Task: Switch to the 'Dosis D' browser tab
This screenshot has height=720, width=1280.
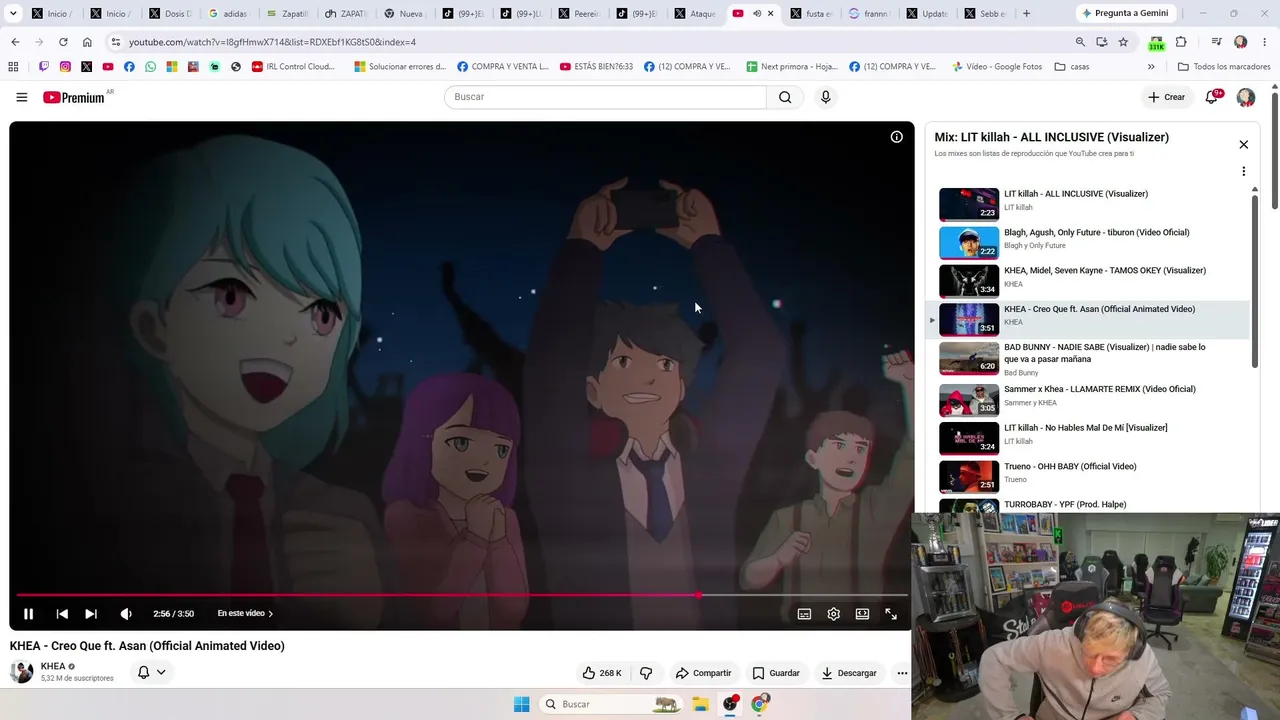Action: (171, 14)
